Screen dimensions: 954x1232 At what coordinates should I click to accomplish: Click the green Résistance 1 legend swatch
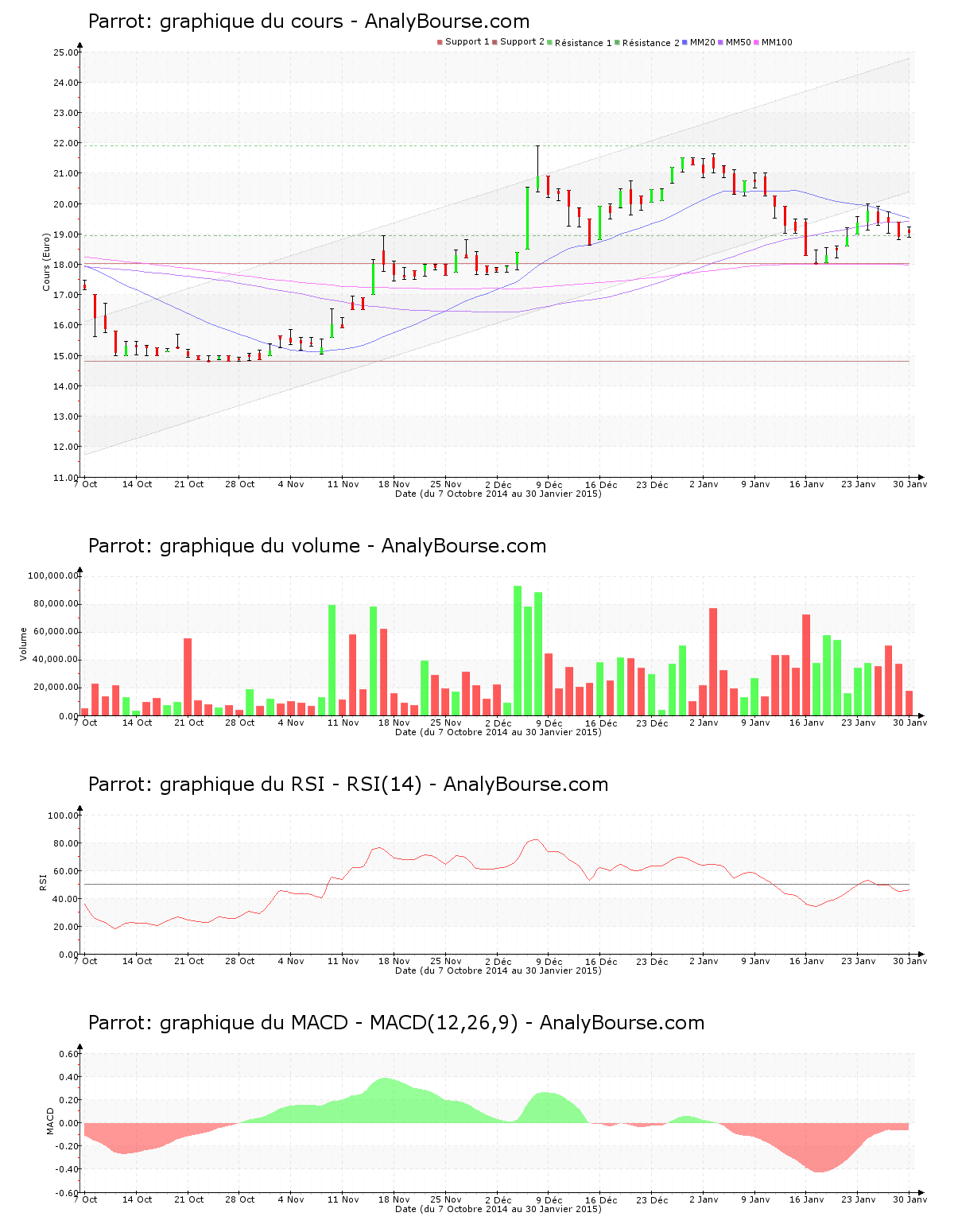click(x=549, y=42)
